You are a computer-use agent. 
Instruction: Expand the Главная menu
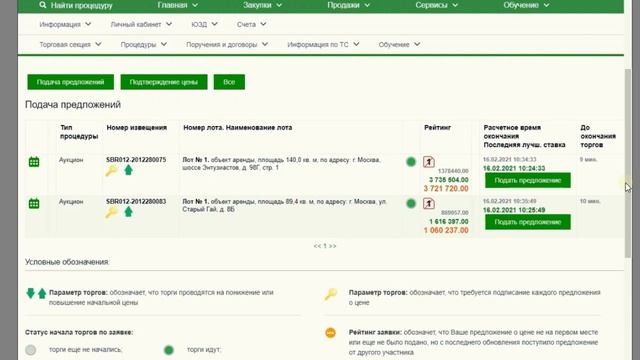pyautogui.click(x=178, y=5)
